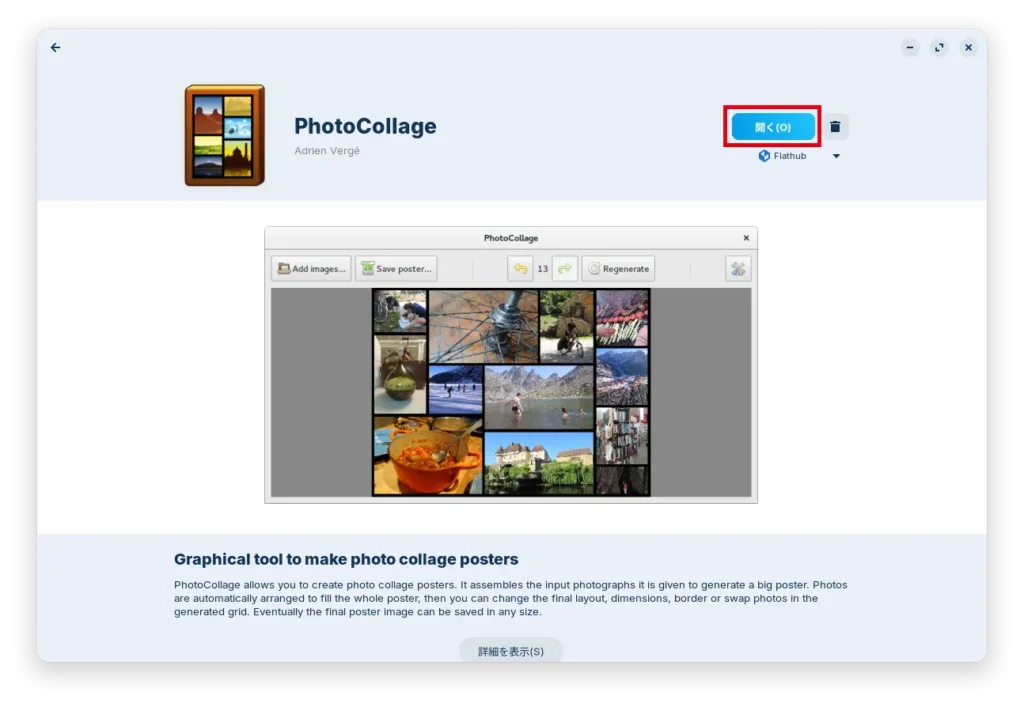
Task: Click Regenerate in the preview toolbar
Action: [x=618, y=268]
